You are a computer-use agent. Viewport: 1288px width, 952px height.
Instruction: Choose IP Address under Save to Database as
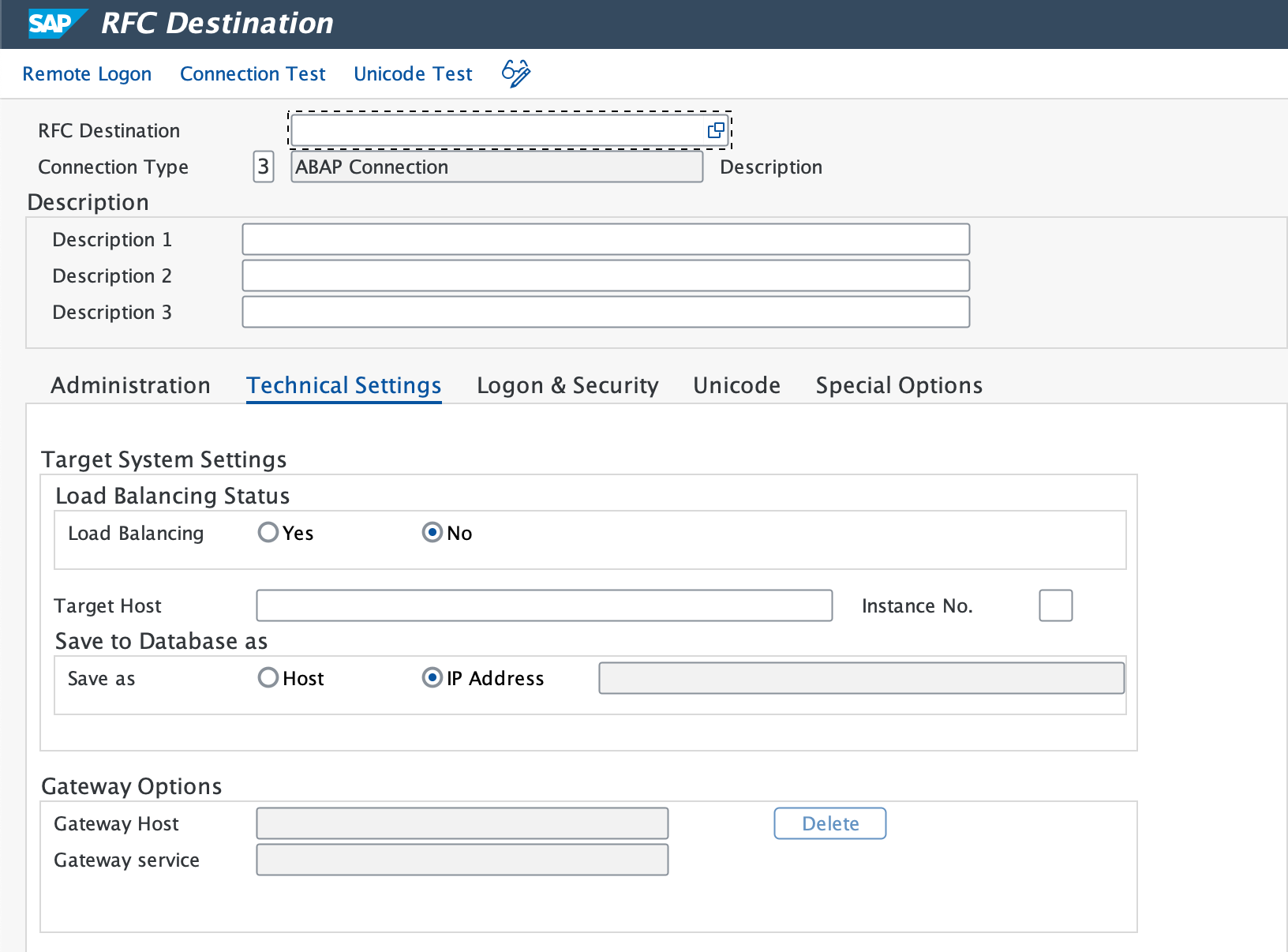point(432,677)
